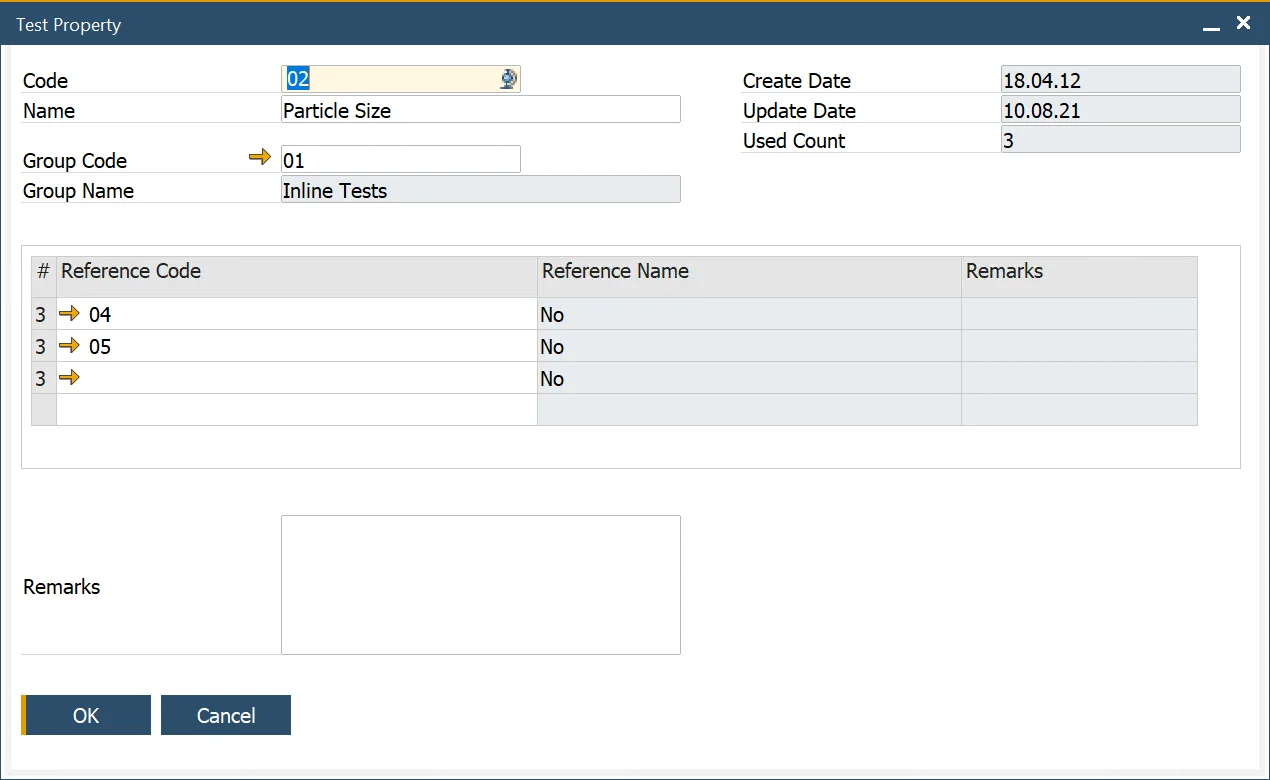Click the Code field lookup icon

pos(509,80)
